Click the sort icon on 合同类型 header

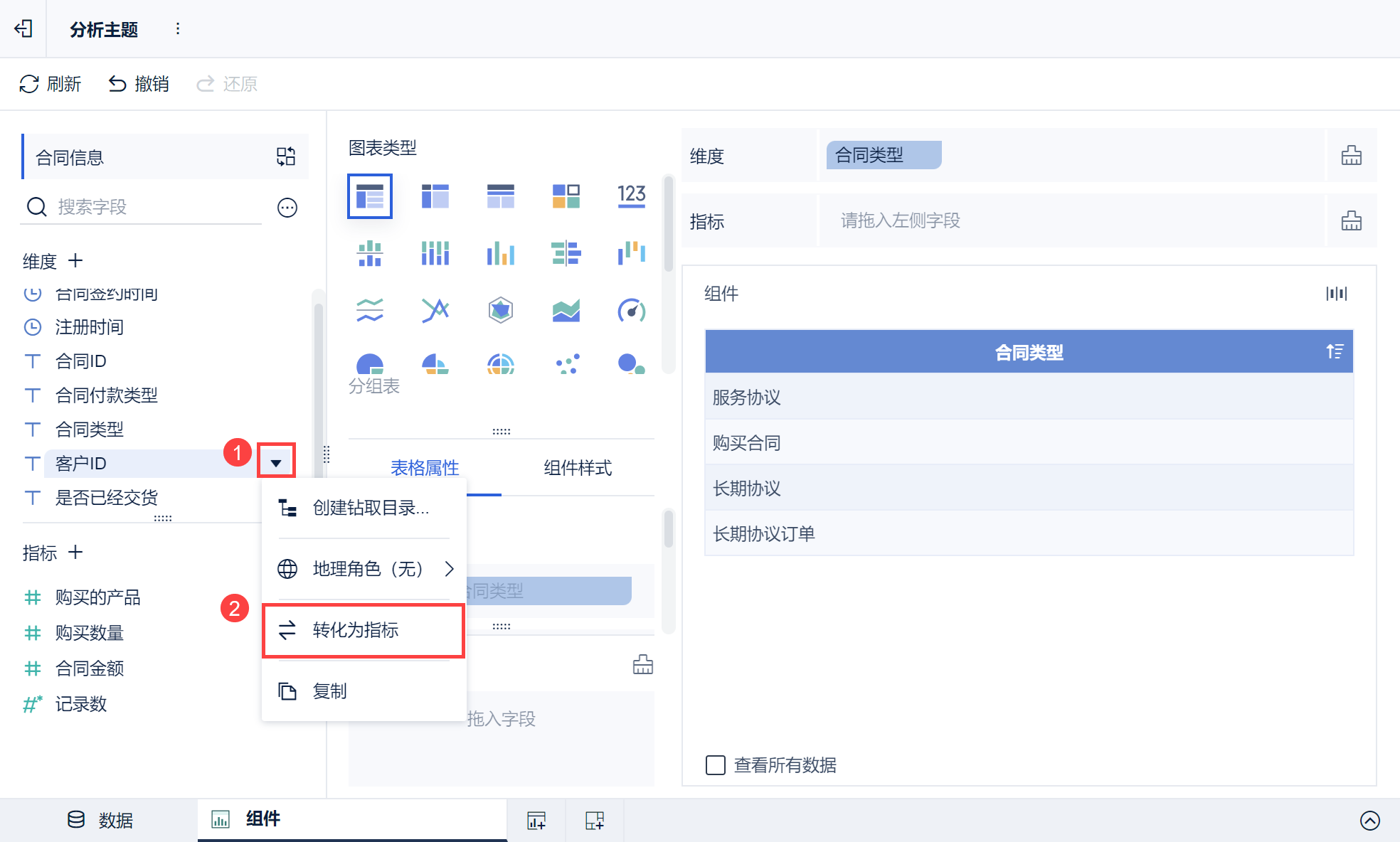1334,351
